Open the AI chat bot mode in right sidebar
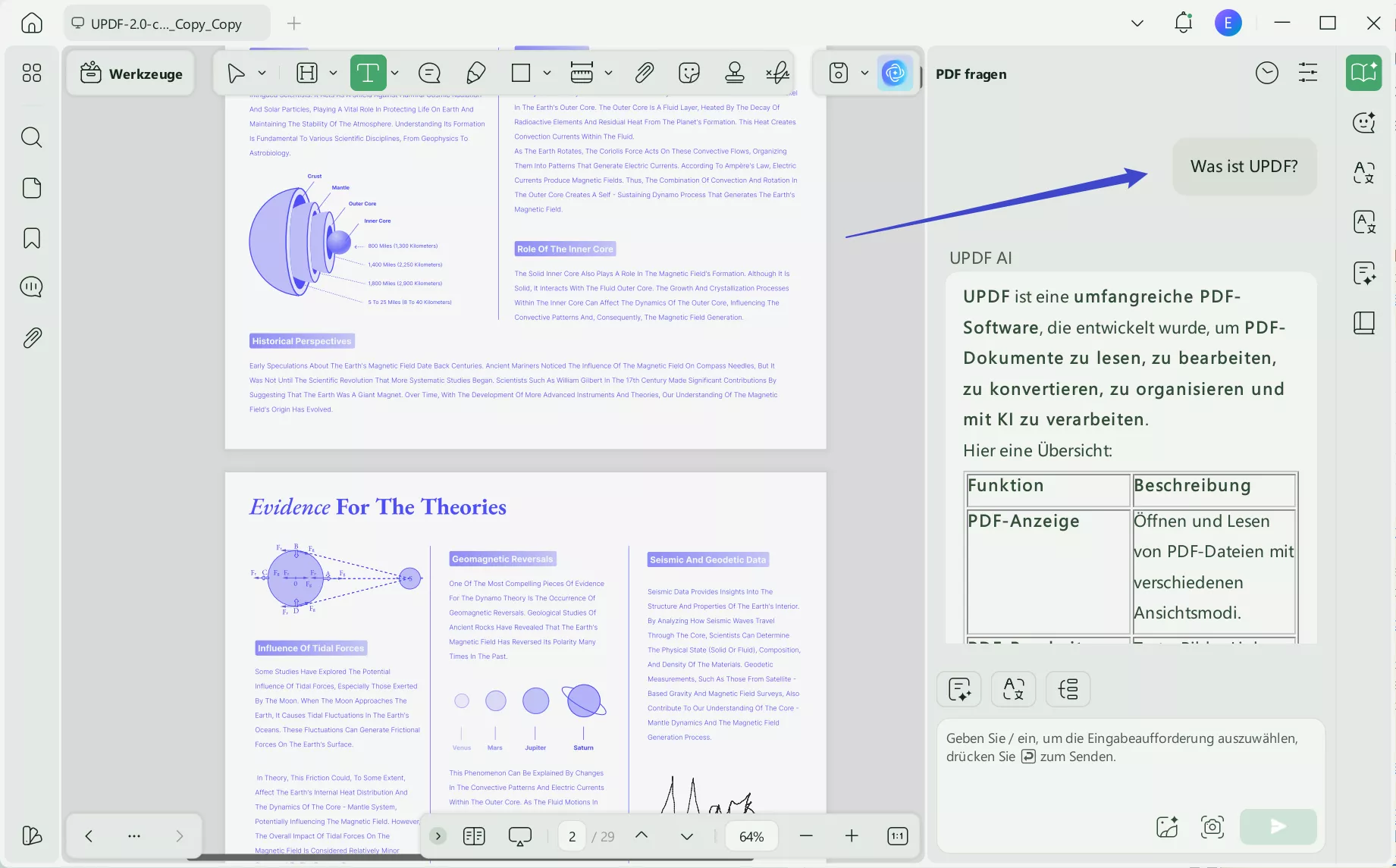This screenshot has width=1396, height=868. click(x=1364, y=122)
